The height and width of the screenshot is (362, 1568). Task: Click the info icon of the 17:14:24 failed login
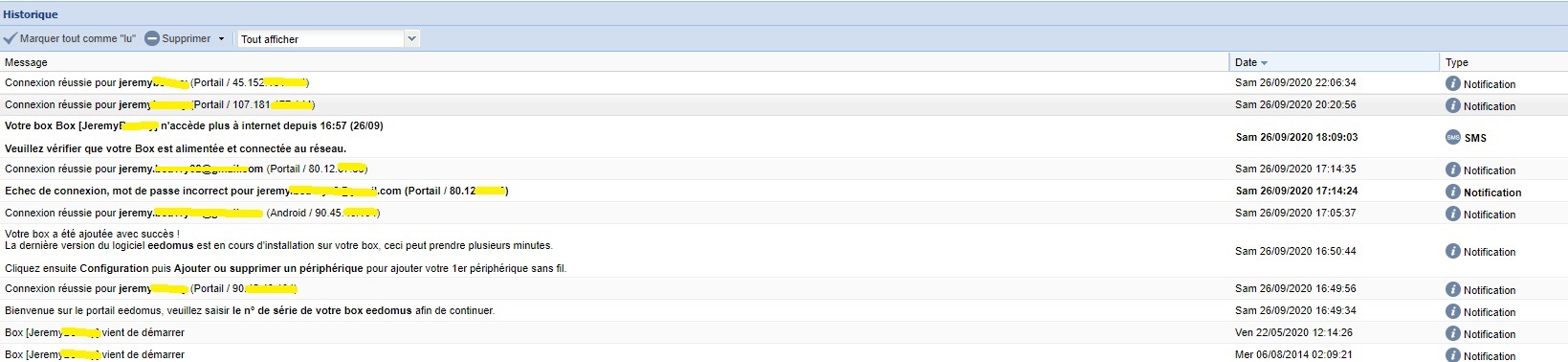tap(1453, 192)
